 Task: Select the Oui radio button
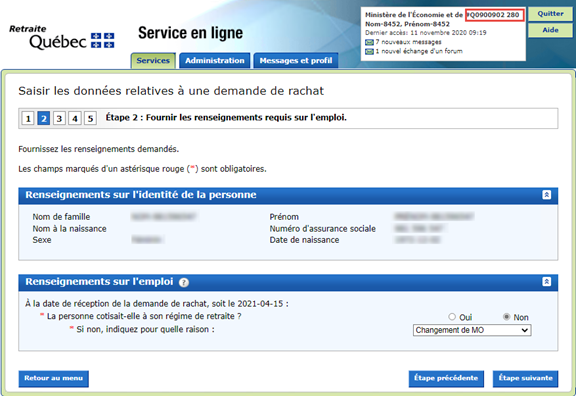pos(452,317)
